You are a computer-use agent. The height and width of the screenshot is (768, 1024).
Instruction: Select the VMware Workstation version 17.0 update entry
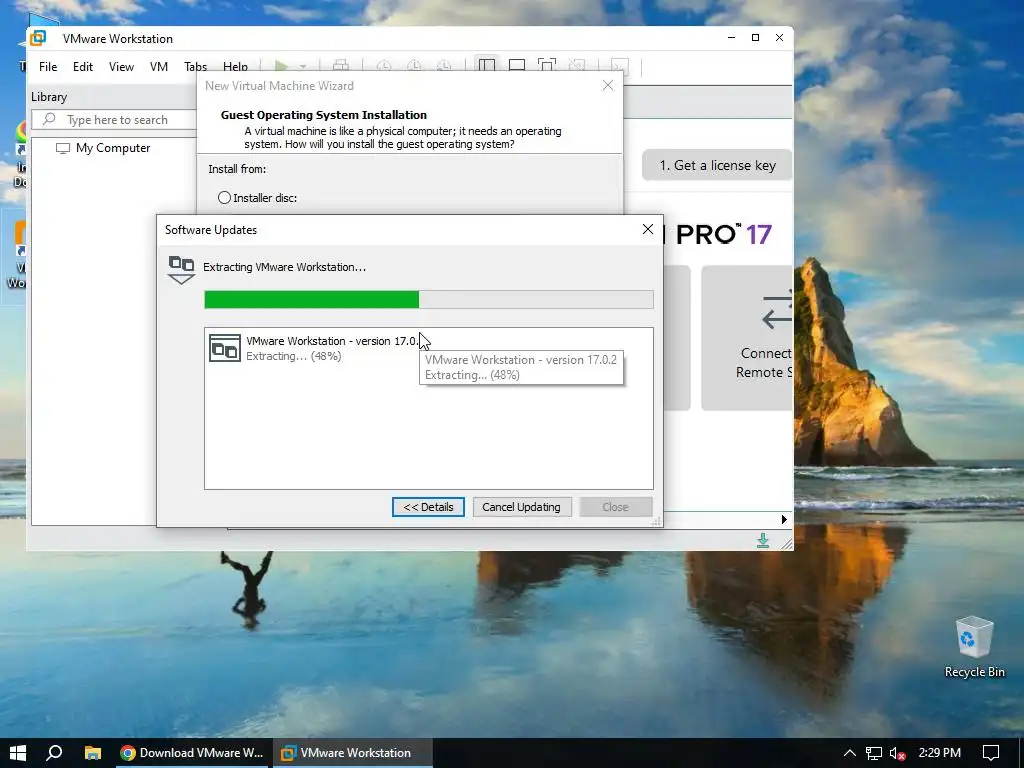(428, 348)
